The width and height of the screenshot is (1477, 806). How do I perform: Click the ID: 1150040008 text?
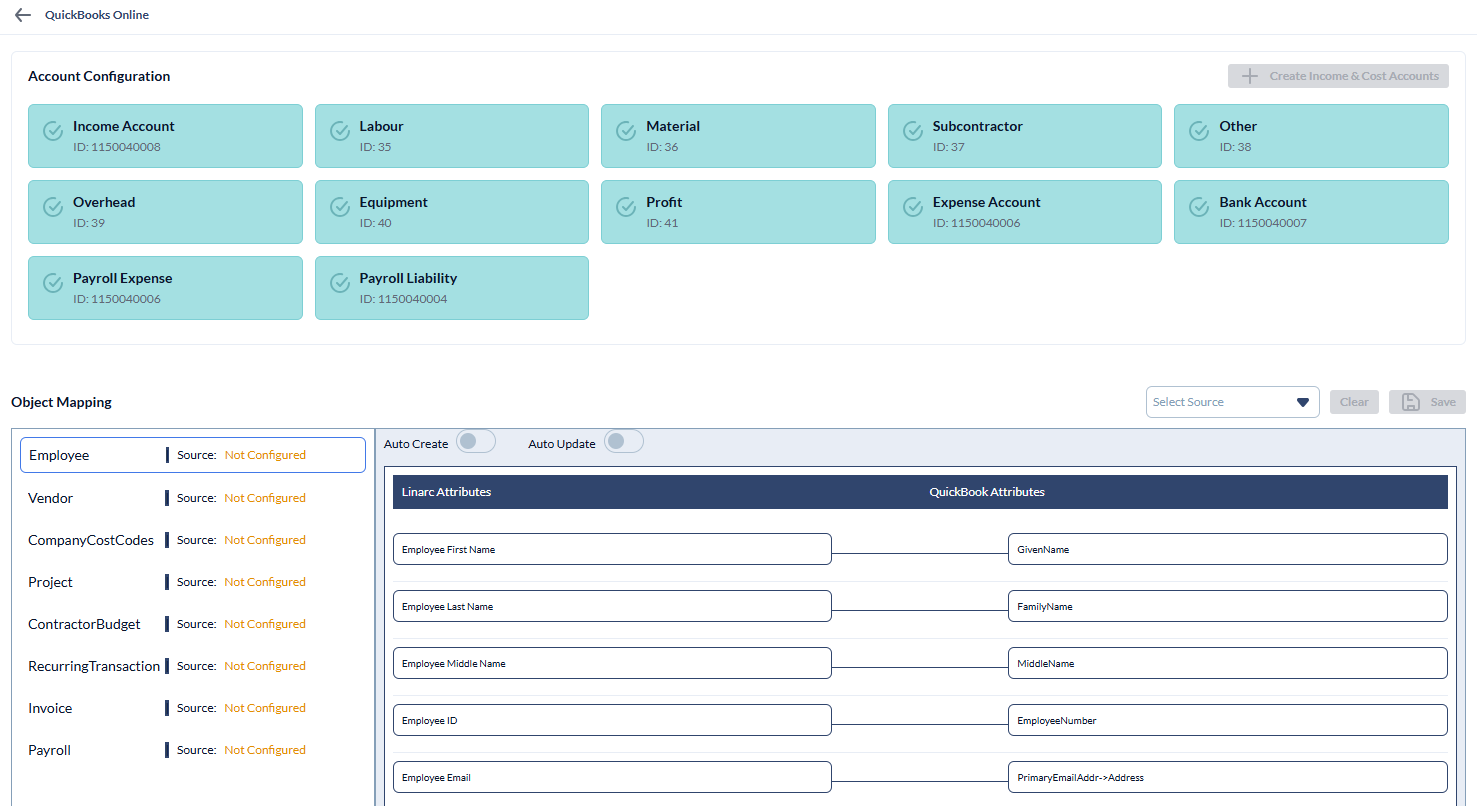[117, 147]
